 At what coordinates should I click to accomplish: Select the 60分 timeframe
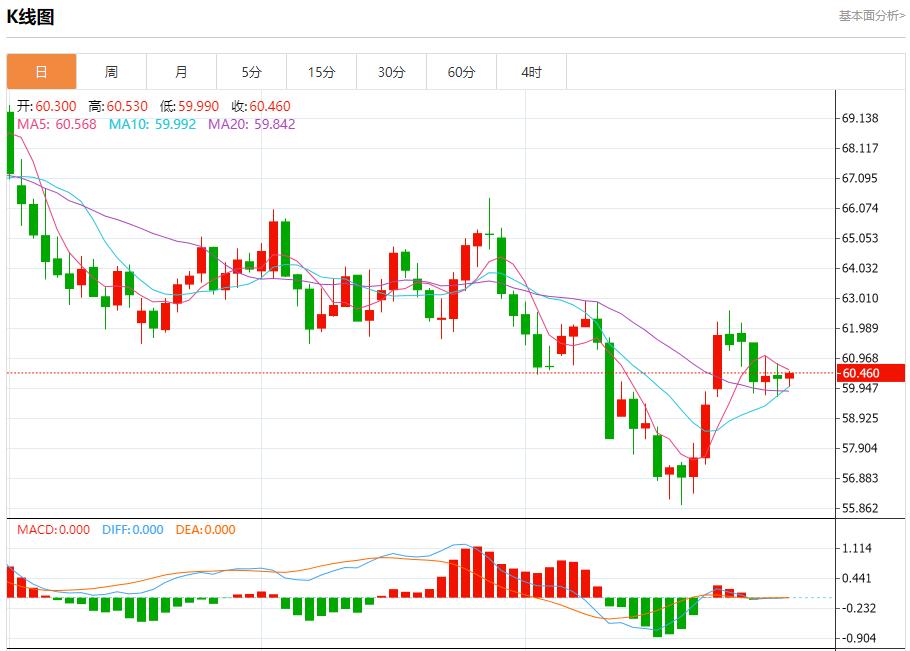(x=461, y=71)
